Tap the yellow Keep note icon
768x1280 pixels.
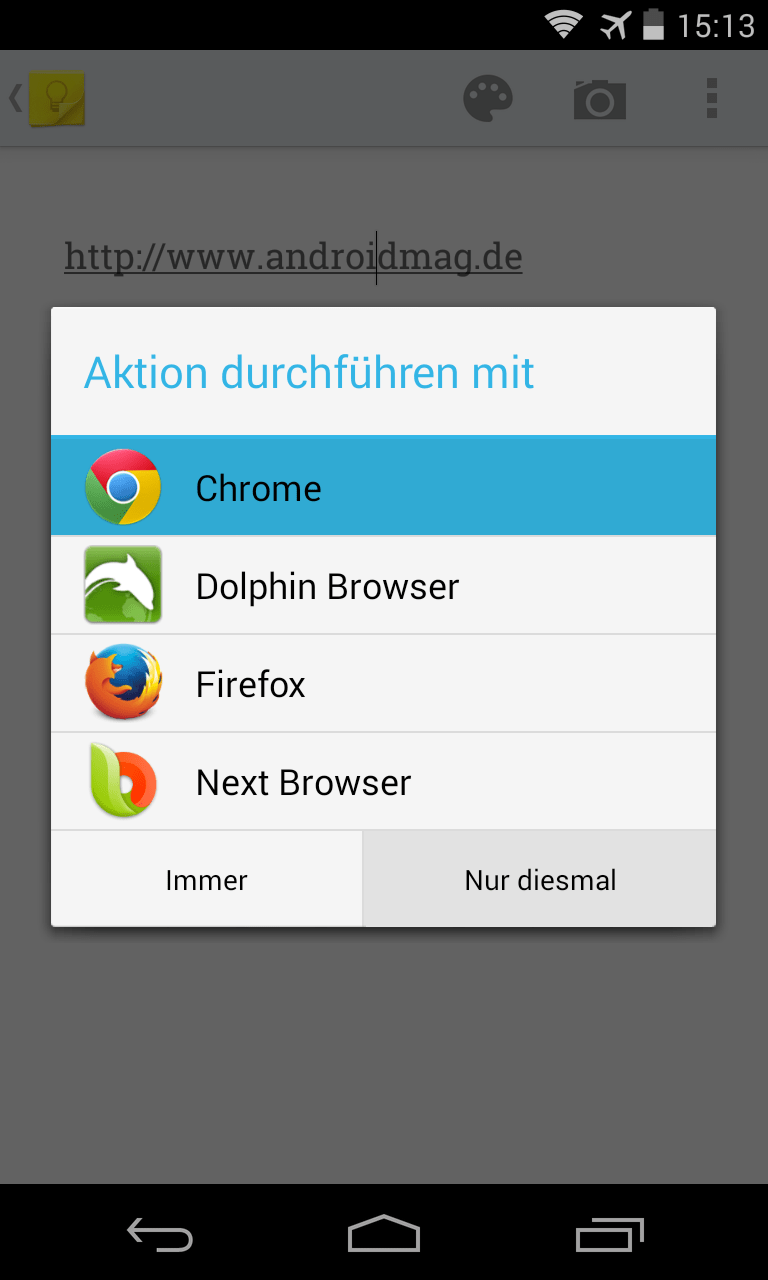point(57,98)
